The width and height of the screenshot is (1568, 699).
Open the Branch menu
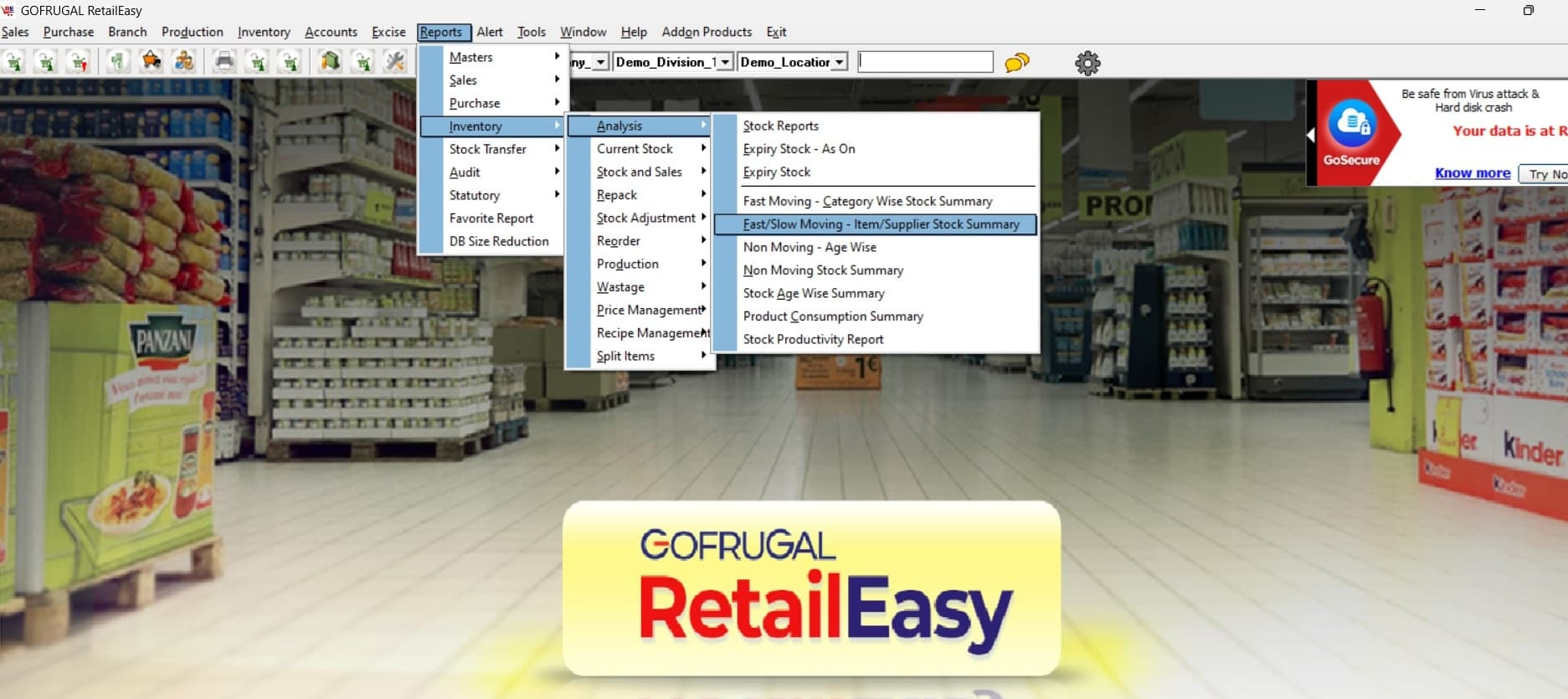tap(127, 32)
